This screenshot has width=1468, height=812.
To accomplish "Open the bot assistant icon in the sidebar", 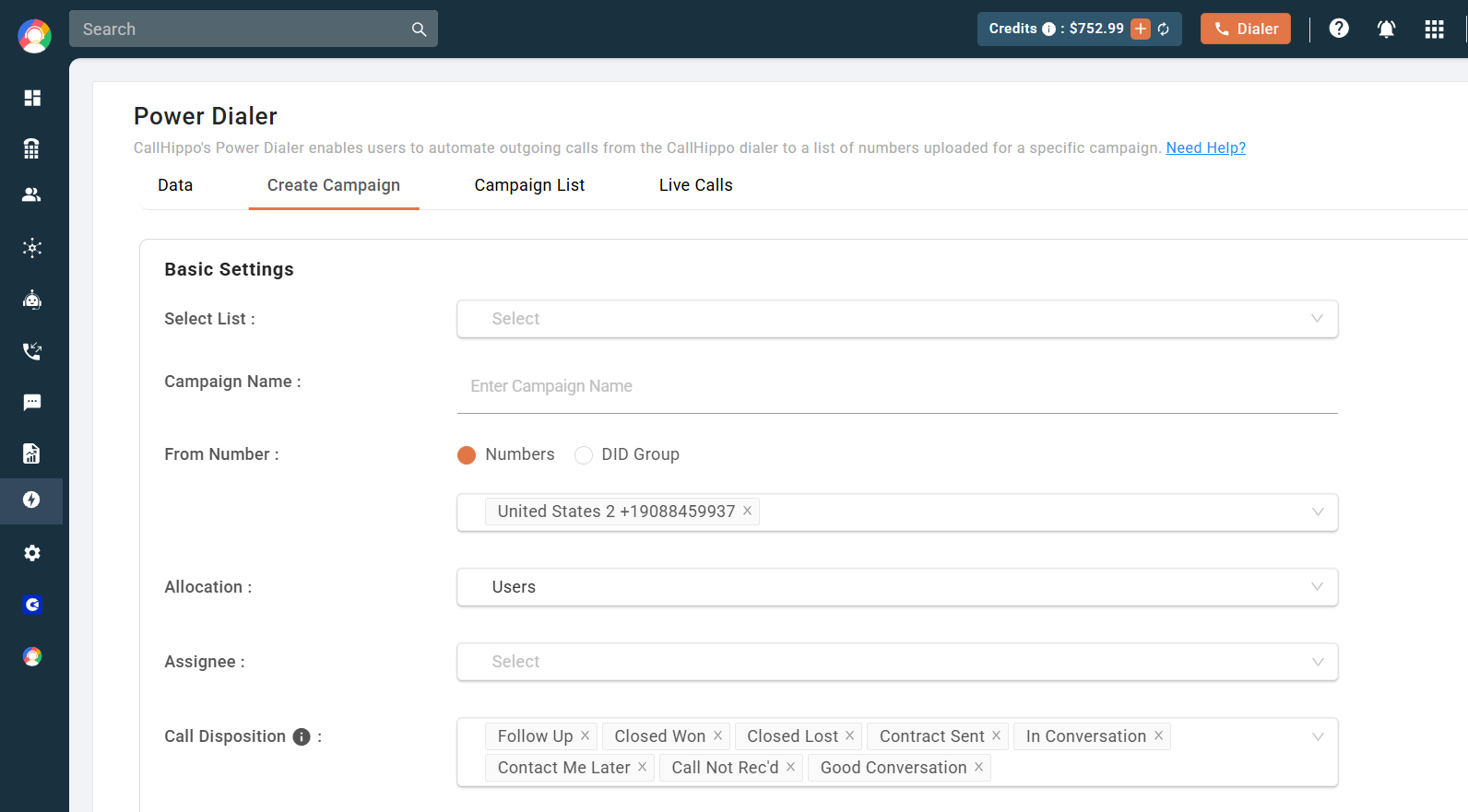I will (x=32, y=300).
